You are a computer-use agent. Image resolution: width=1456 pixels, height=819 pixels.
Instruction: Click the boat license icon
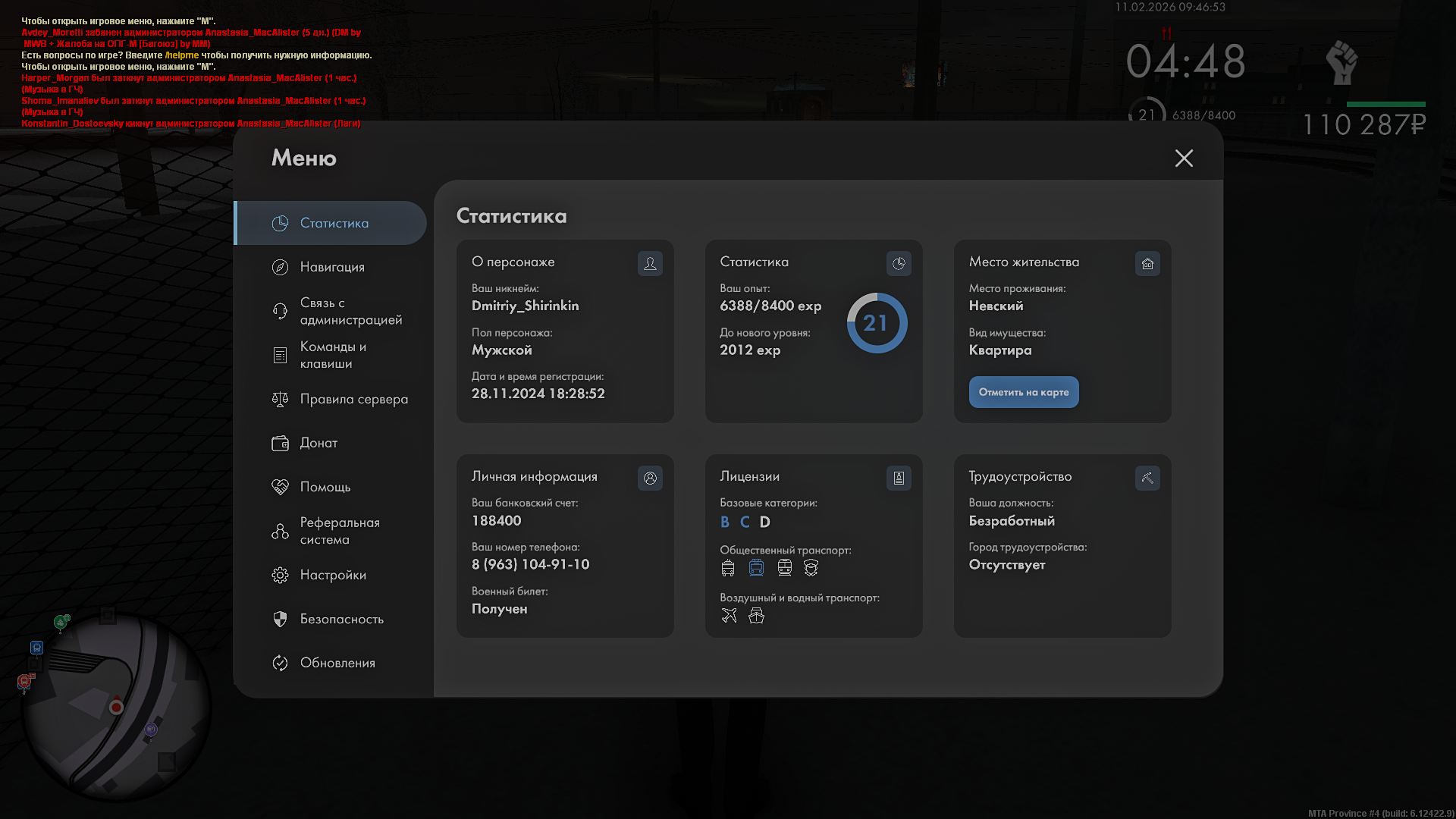756,615
